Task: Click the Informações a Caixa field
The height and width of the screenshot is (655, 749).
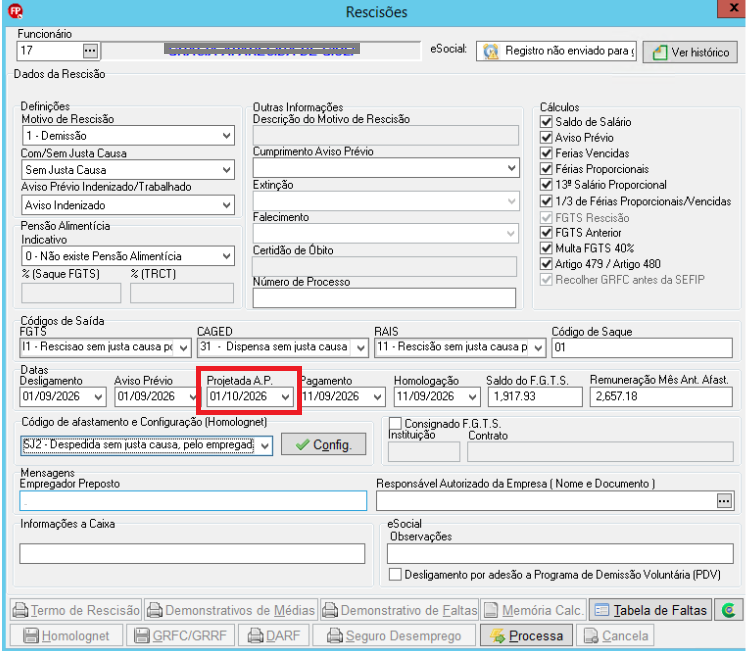Action: pyautogui.click(x=193, y=553)
